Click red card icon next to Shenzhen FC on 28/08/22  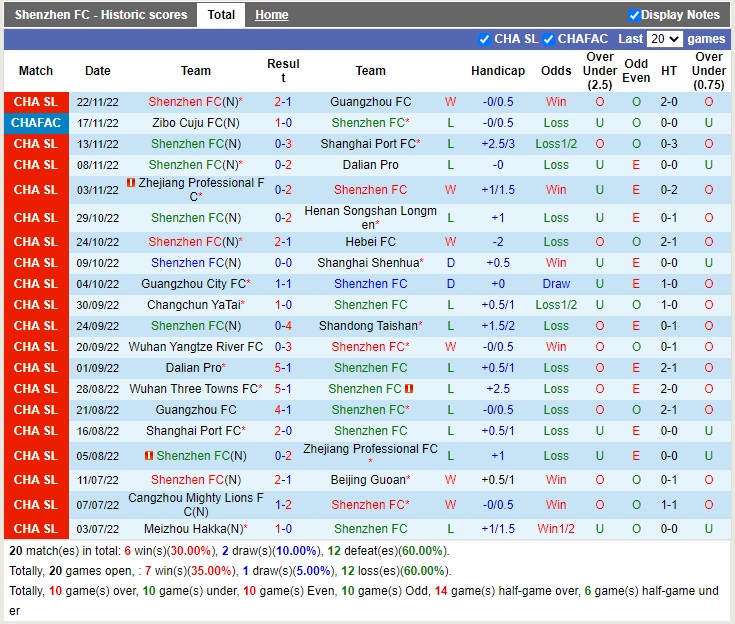pyautogui.click(x=410, y=388)
